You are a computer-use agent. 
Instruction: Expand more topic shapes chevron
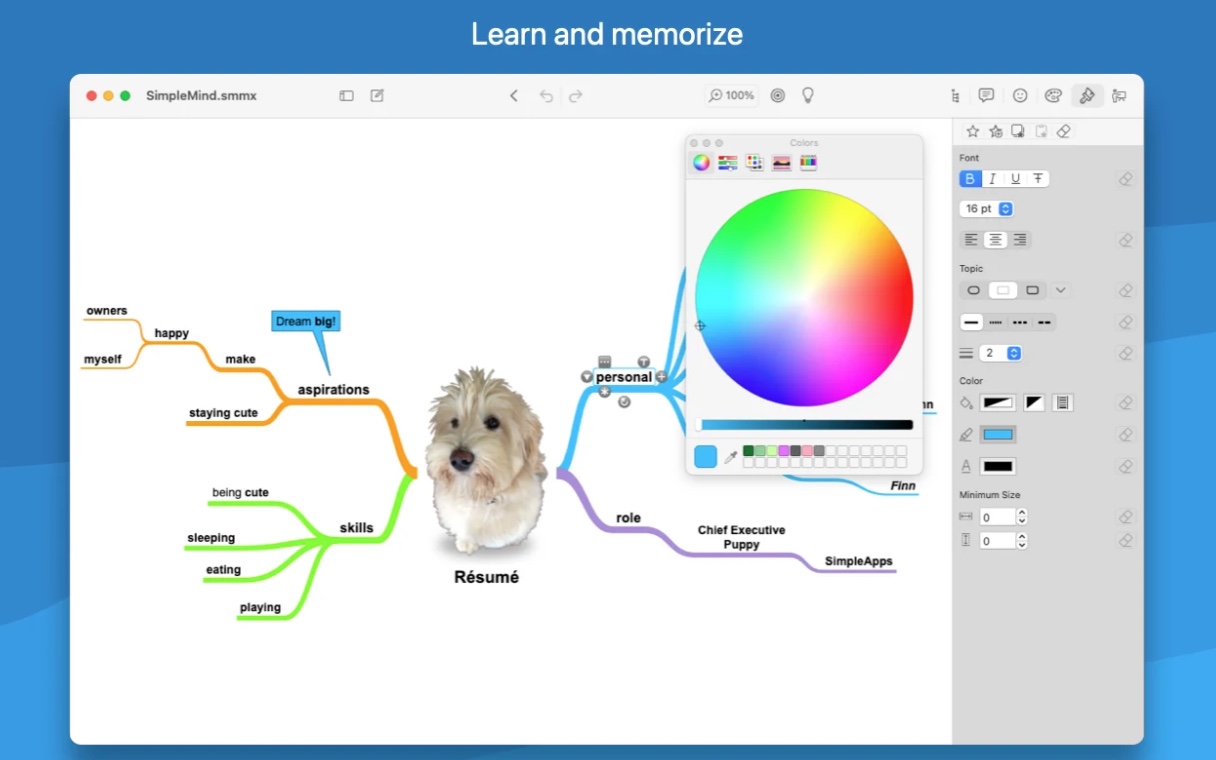pyautogui.click(x=1061, y=291)
